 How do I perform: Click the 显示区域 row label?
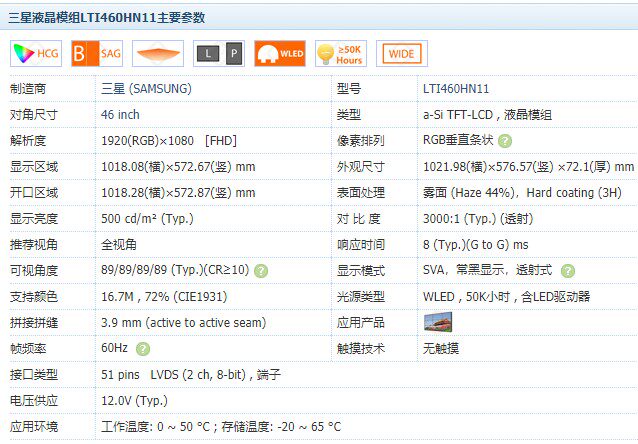(34, 166)
